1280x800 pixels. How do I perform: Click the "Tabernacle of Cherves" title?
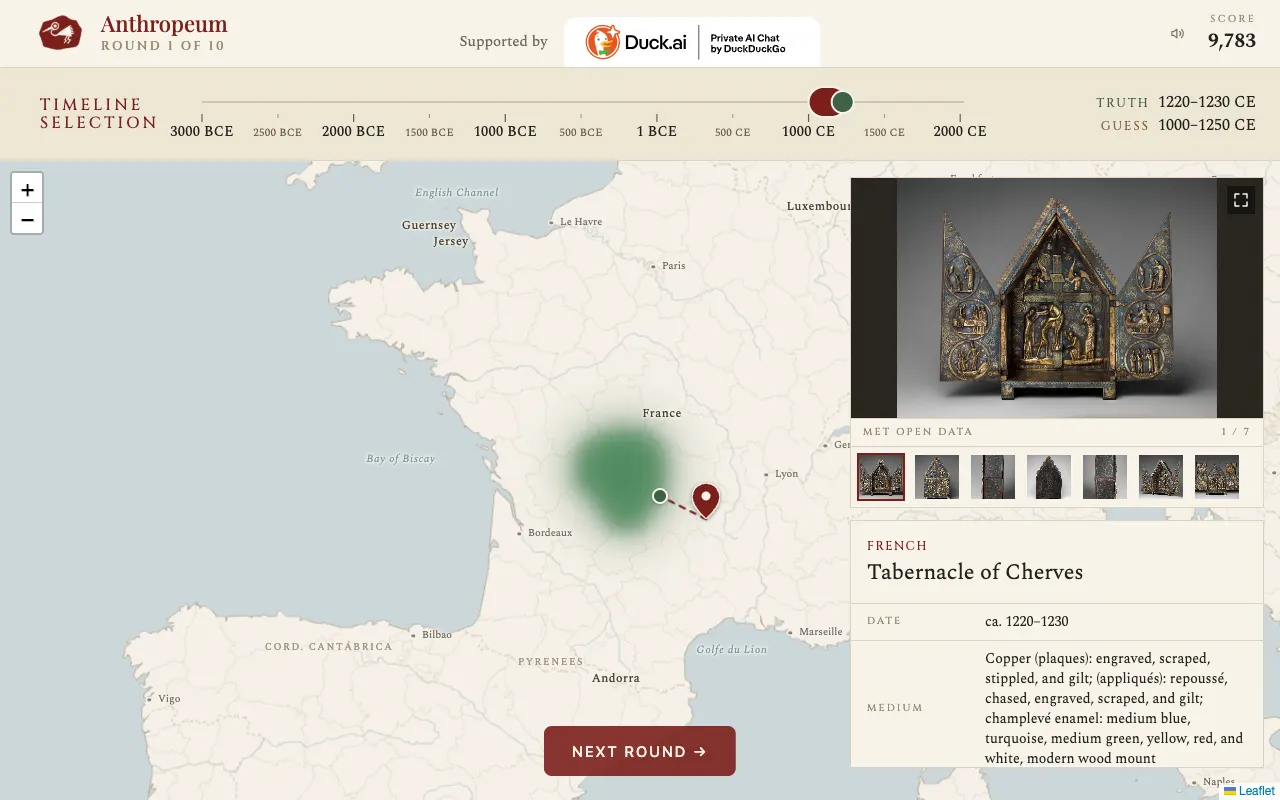click(975, 572)
